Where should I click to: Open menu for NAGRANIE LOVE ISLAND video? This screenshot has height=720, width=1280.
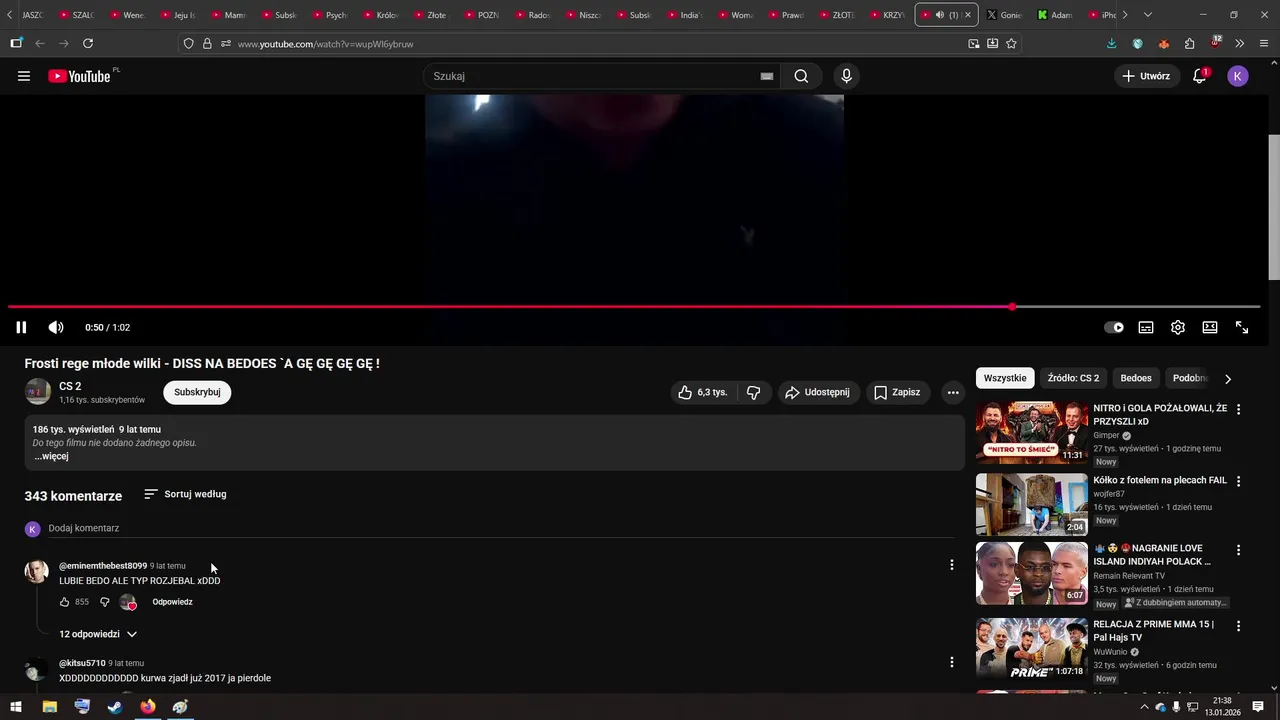1238,550
